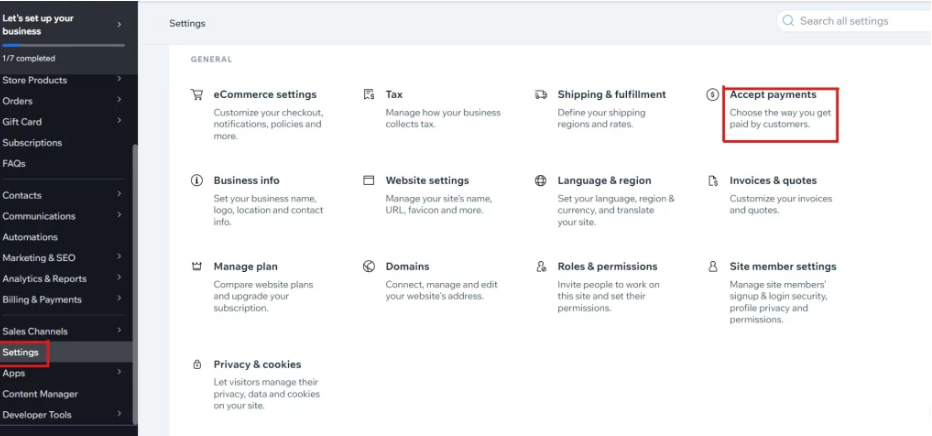The width and height of the screenshot is (932, 436).
Task: Click the Communications sidebar label
Action: coord(39,216)
